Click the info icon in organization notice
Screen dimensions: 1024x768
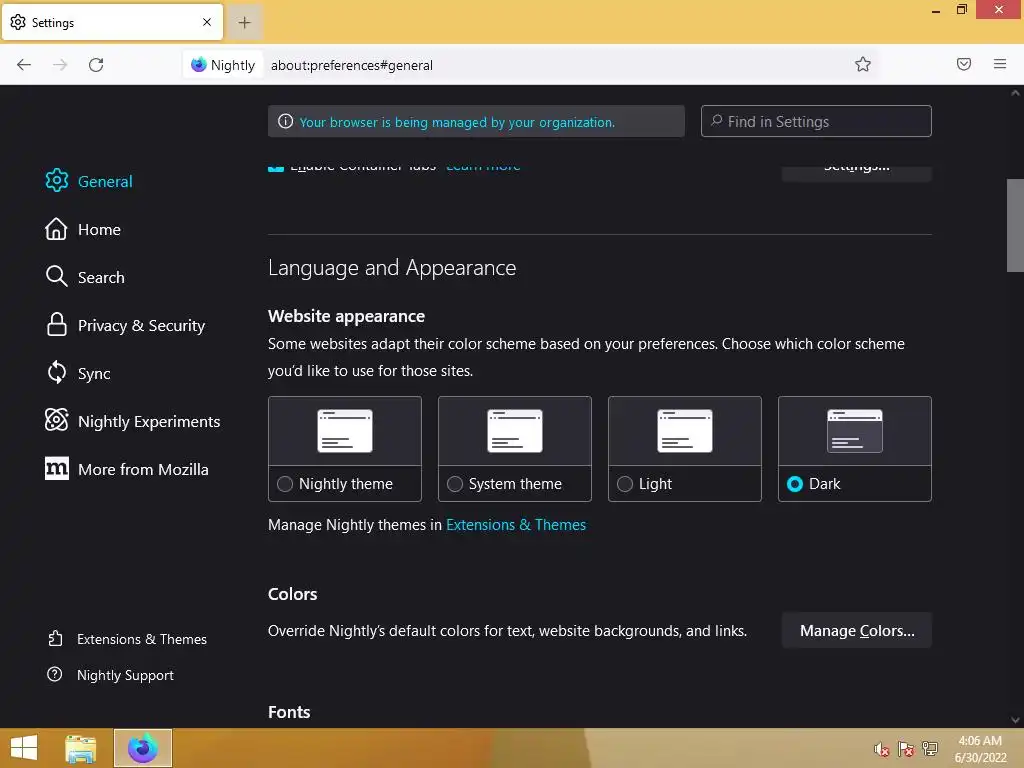285,121
